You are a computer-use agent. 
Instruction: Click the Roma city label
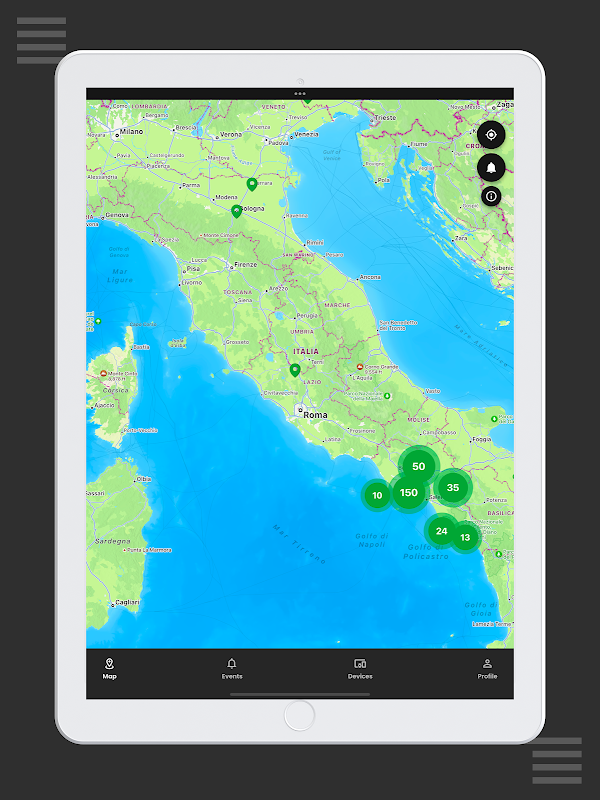coord(315,415)
